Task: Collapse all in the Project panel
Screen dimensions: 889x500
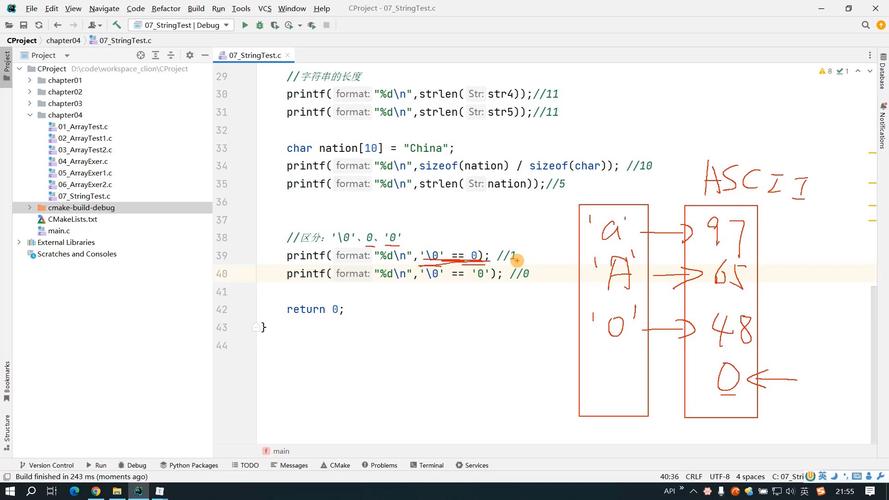Action: coord(170,55)
